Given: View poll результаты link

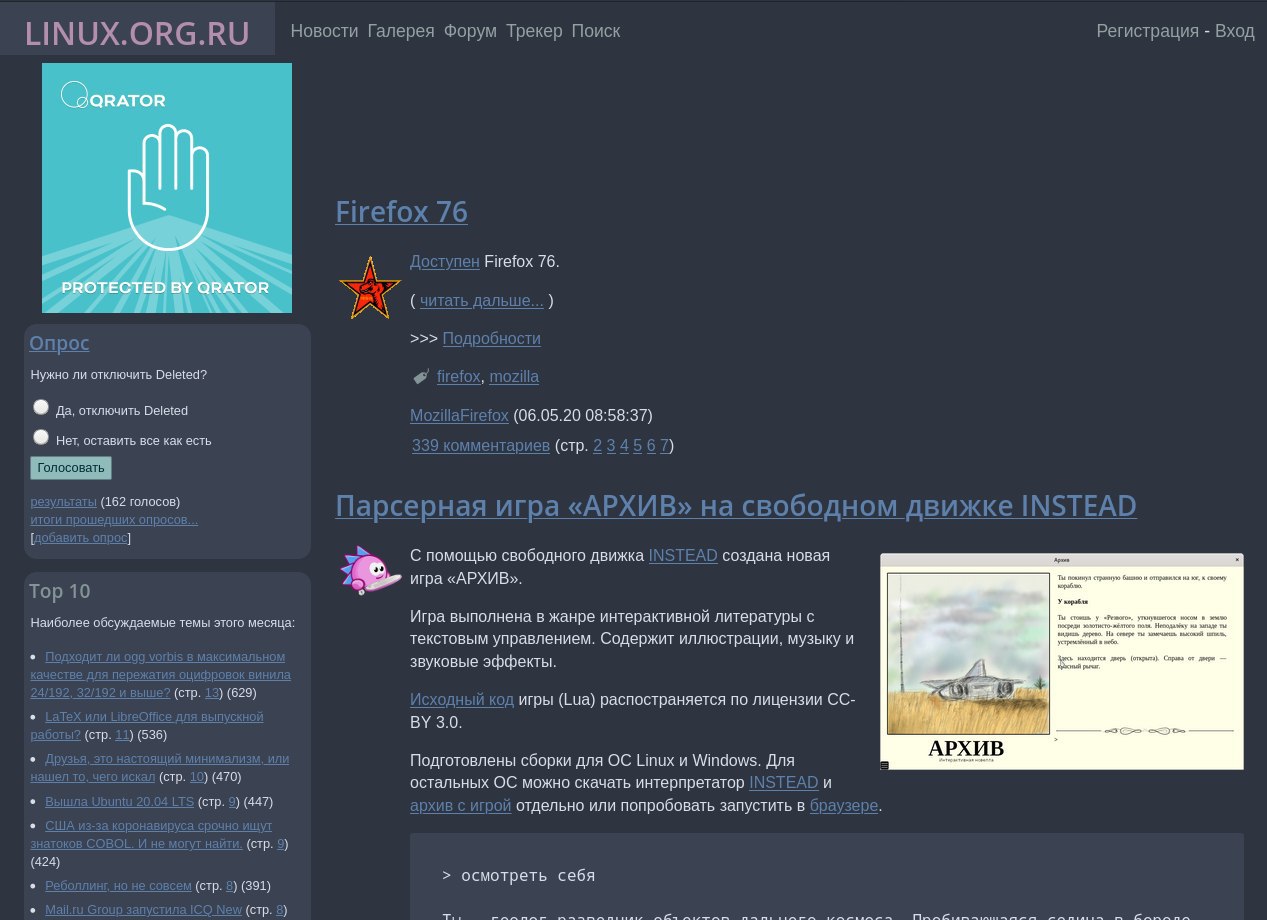Looking at the screenshot, I should [64, 502].
